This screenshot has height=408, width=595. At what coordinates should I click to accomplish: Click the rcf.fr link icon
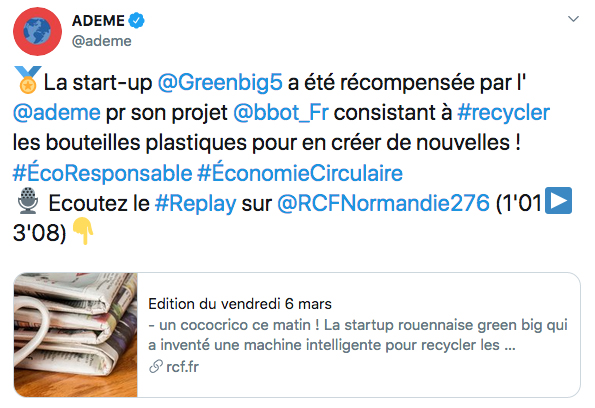click(156, 367)
